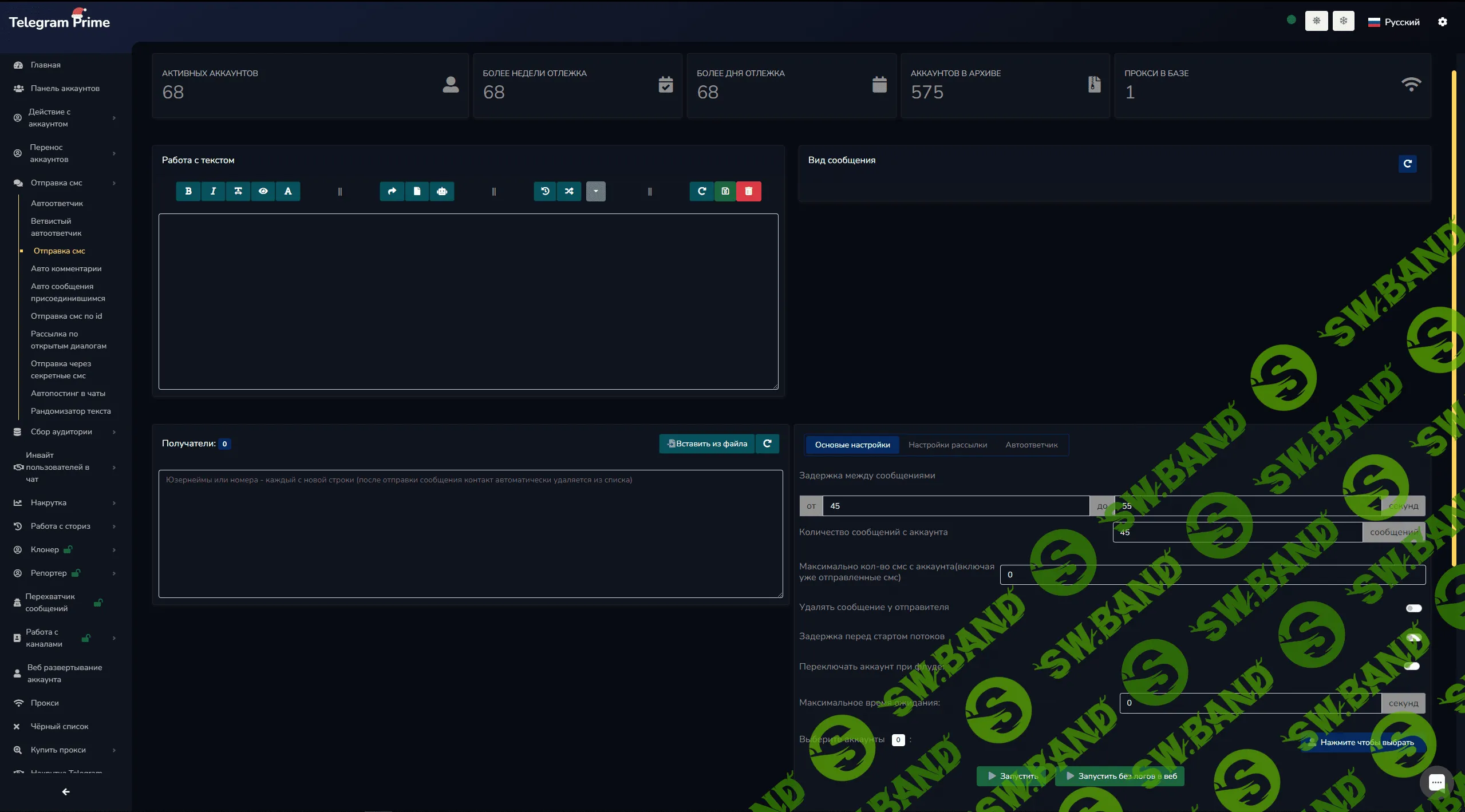Open the Автоответчик settings tab
The image size is (1465, 812).
pos(1031,445)
